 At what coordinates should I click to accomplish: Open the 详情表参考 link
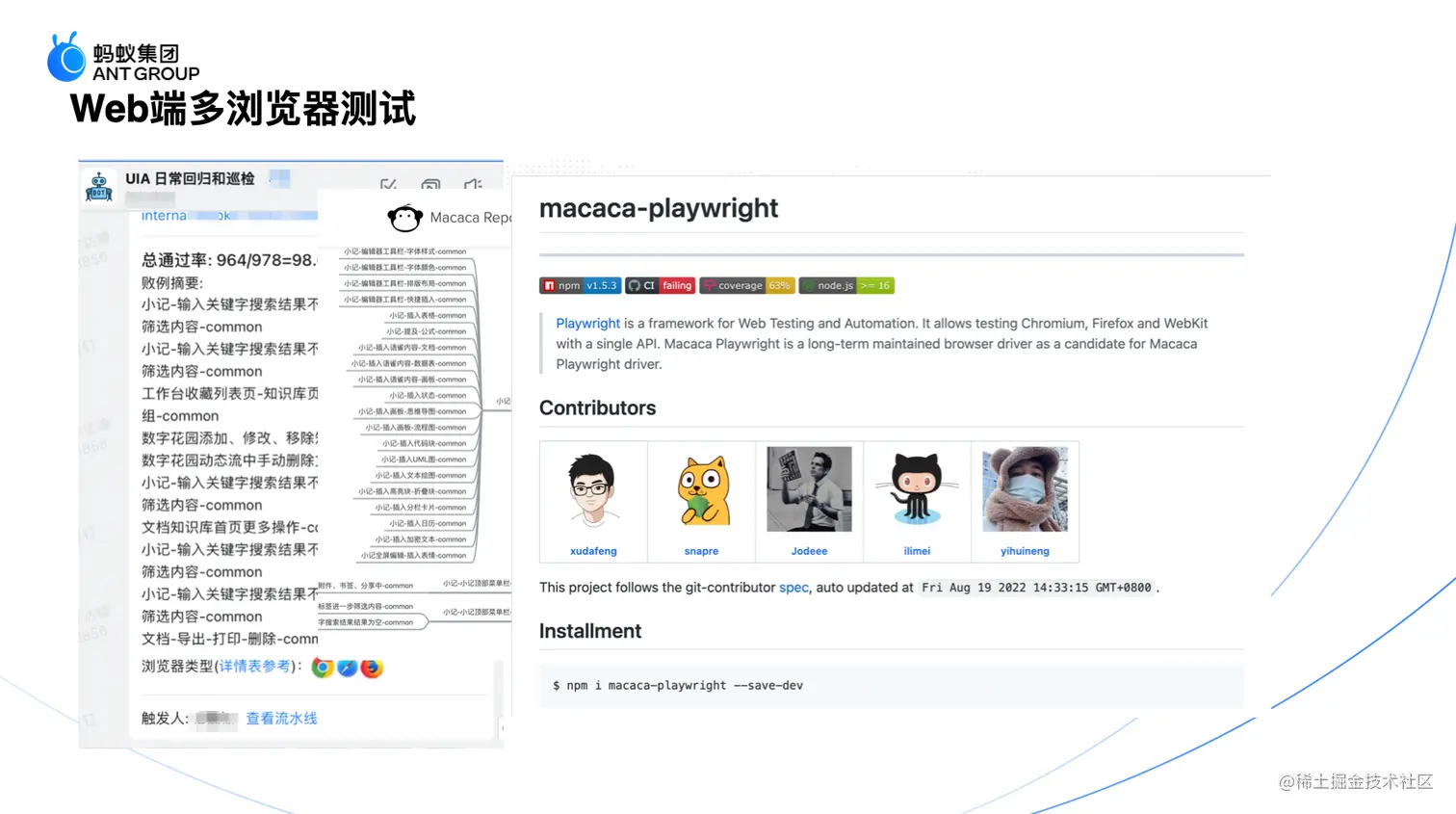tap(254, 667)
